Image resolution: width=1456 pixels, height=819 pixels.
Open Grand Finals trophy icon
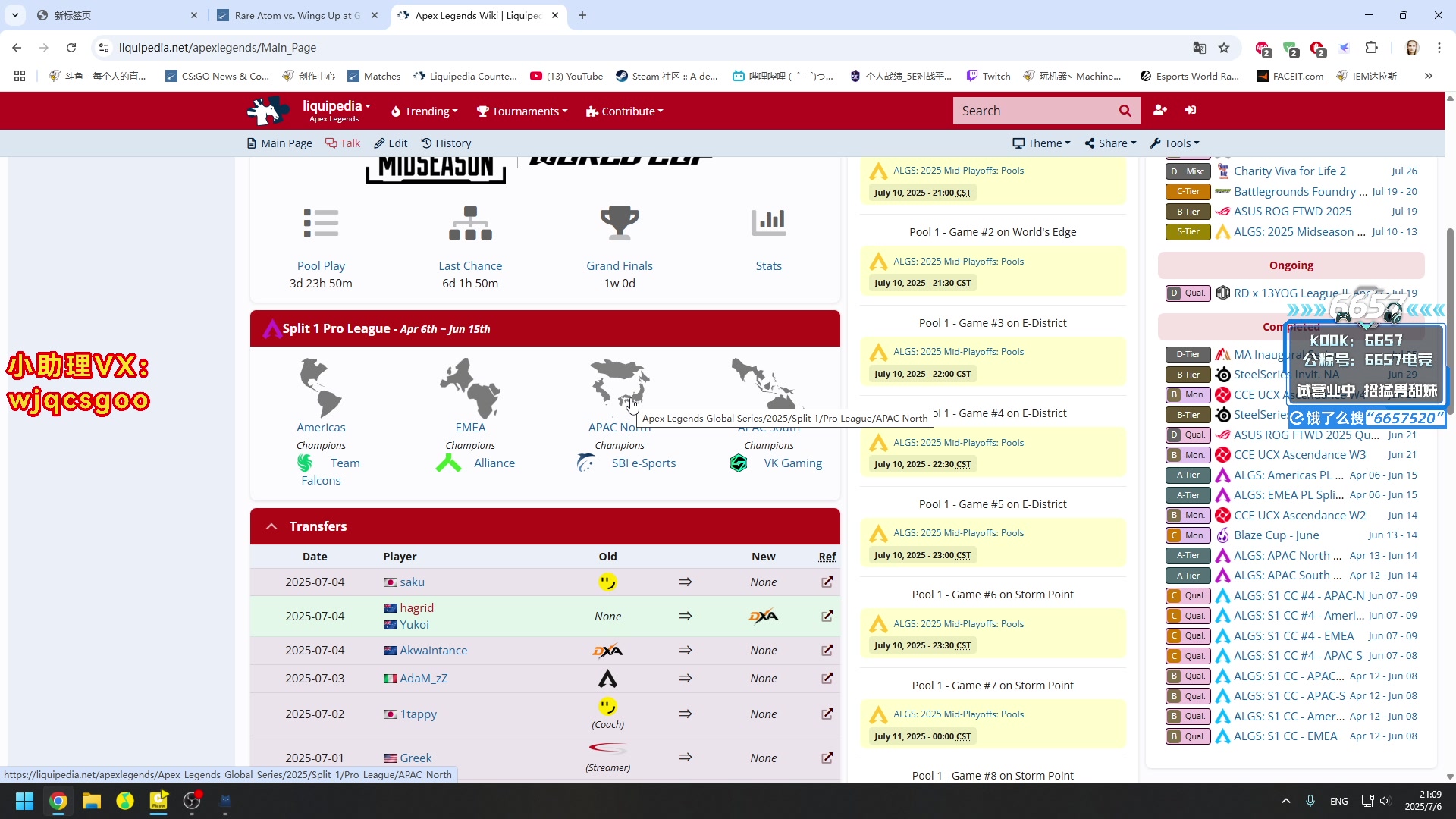point(620,224)
